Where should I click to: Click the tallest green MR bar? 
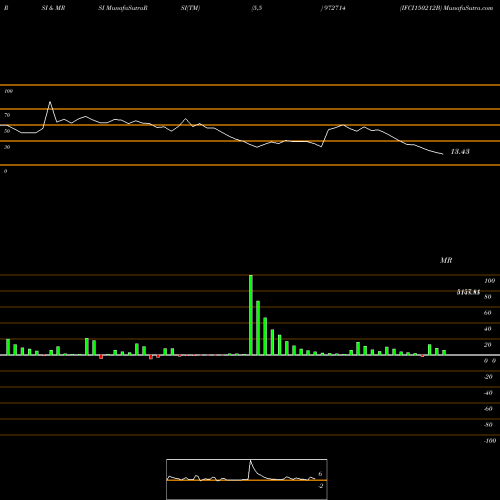click(x=251, y=315)
